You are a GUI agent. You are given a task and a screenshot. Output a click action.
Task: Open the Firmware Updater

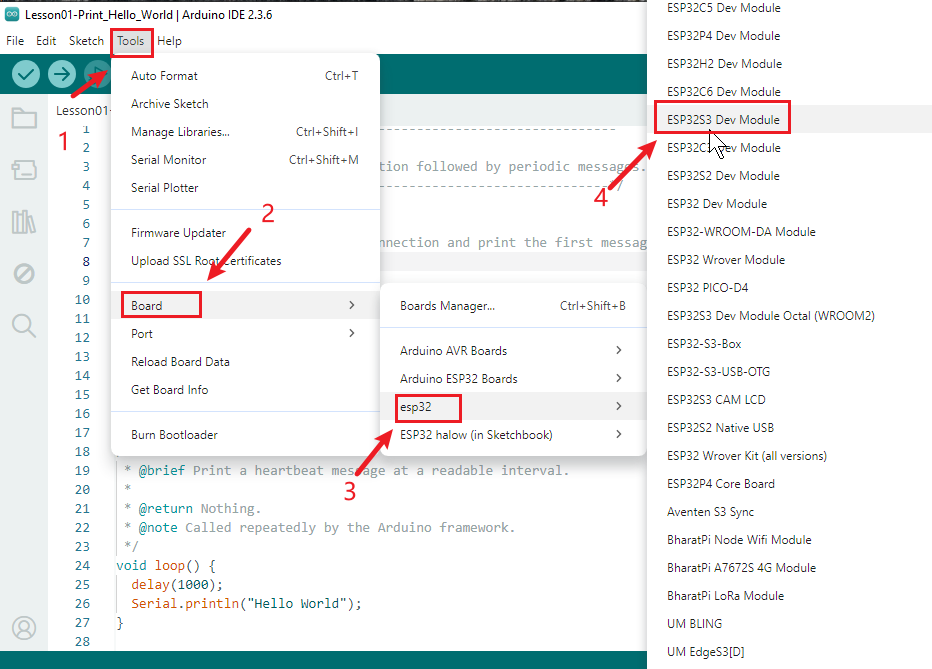(245, 232)
